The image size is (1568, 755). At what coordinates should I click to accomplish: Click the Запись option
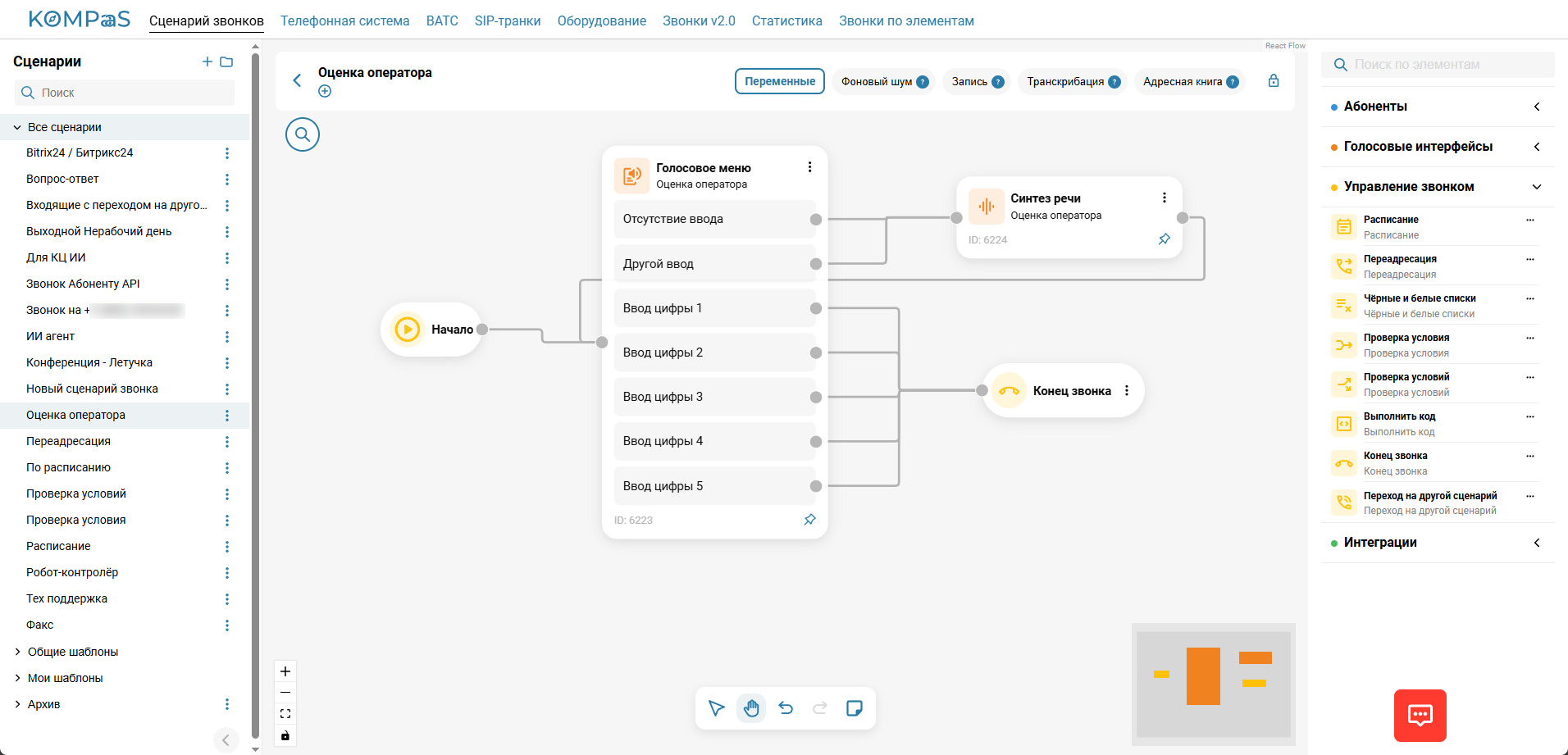click(978, 81)
